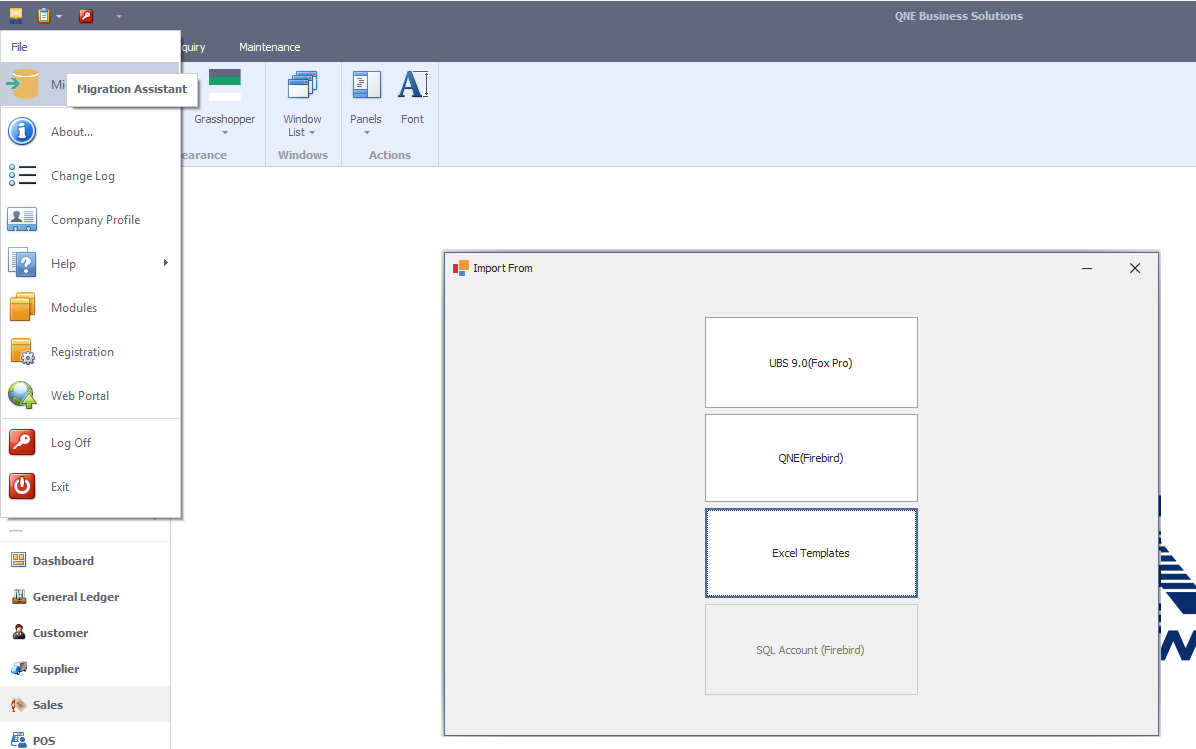The height and width of the screenshot is (749, 1196).
Task: Close the Import From dialog
Action: [1135, 268]
